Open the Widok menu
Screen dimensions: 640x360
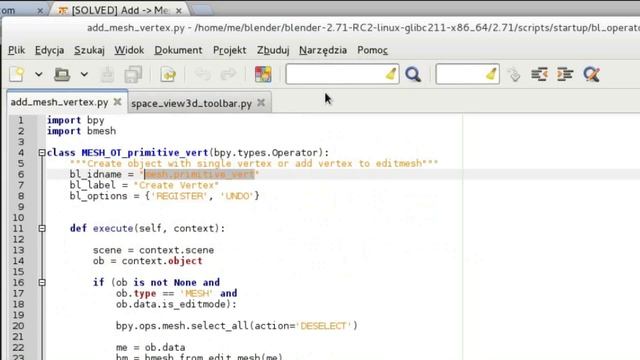click(129, 50)
